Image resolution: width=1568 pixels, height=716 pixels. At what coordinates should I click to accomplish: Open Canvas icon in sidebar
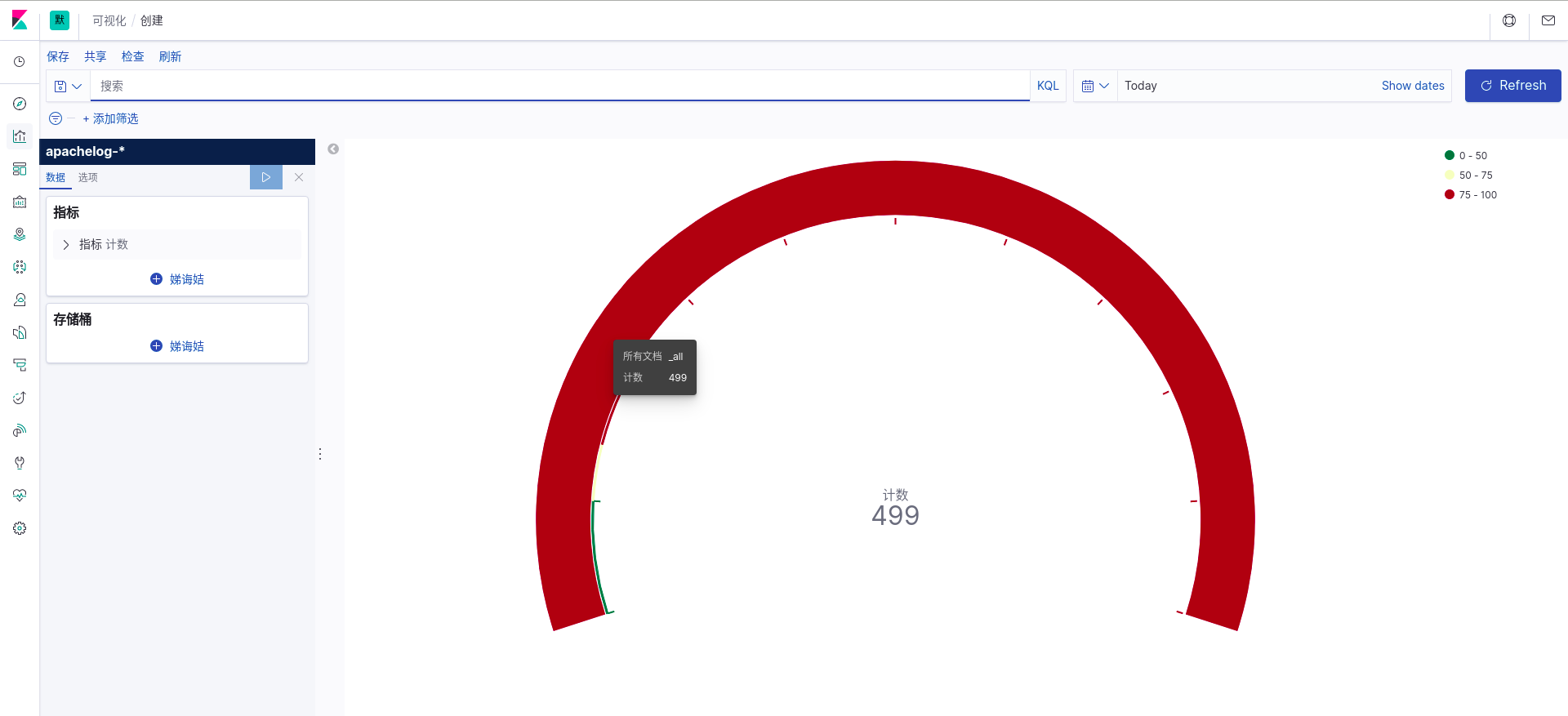[x=20, y=202]
